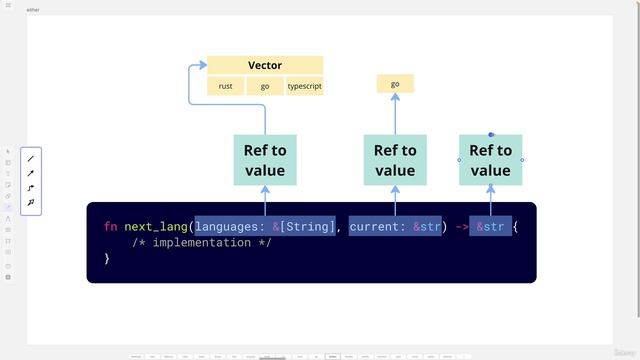Click the right side handle of selected box
640x360 pixels.
coord(522,160)
